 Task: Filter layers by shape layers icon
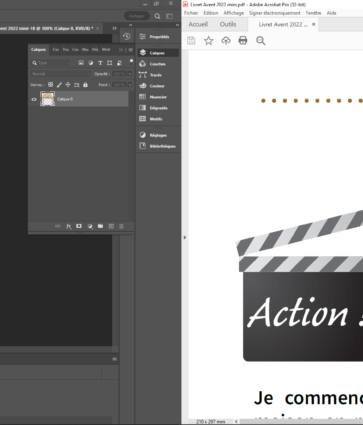pos(109,63)
